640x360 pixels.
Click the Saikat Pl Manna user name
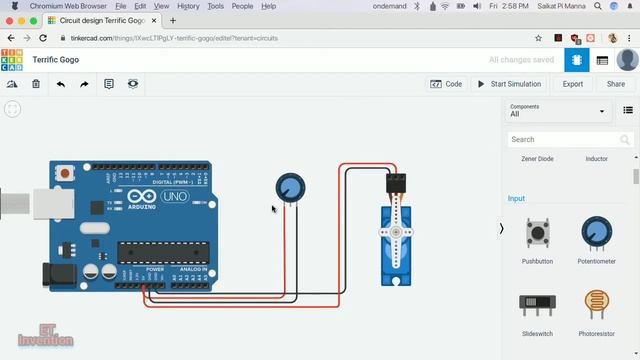(x=561, y=6)
